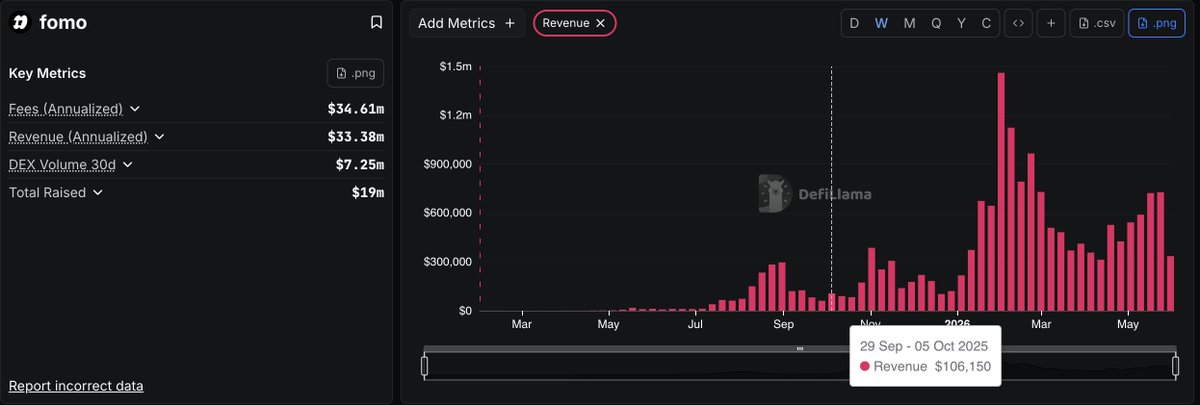Switch chart to Yearly (Y) interval
Viewport: 1200px width, 405px height.
pos(961,23)
